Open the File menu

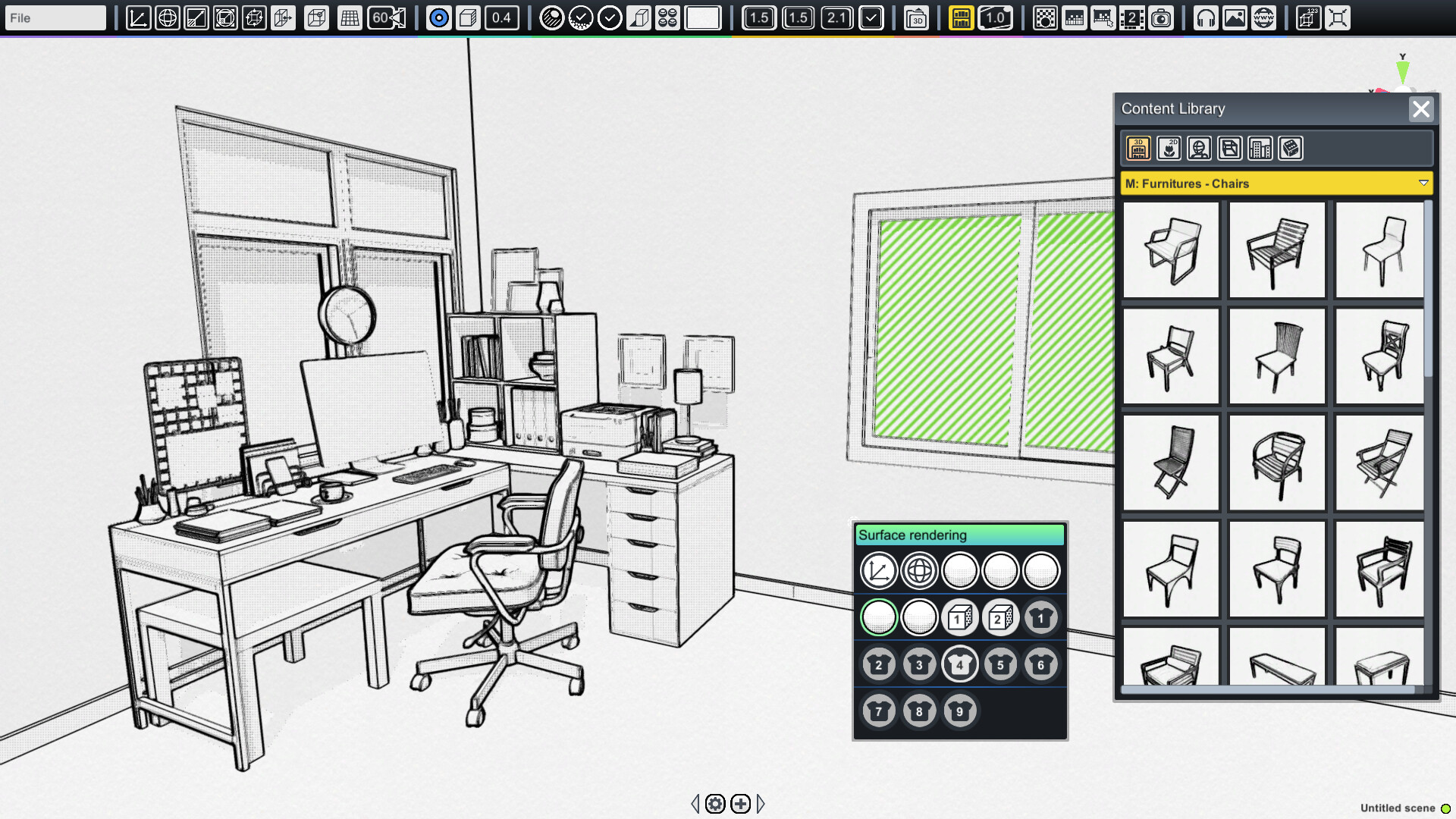[55, 17]
